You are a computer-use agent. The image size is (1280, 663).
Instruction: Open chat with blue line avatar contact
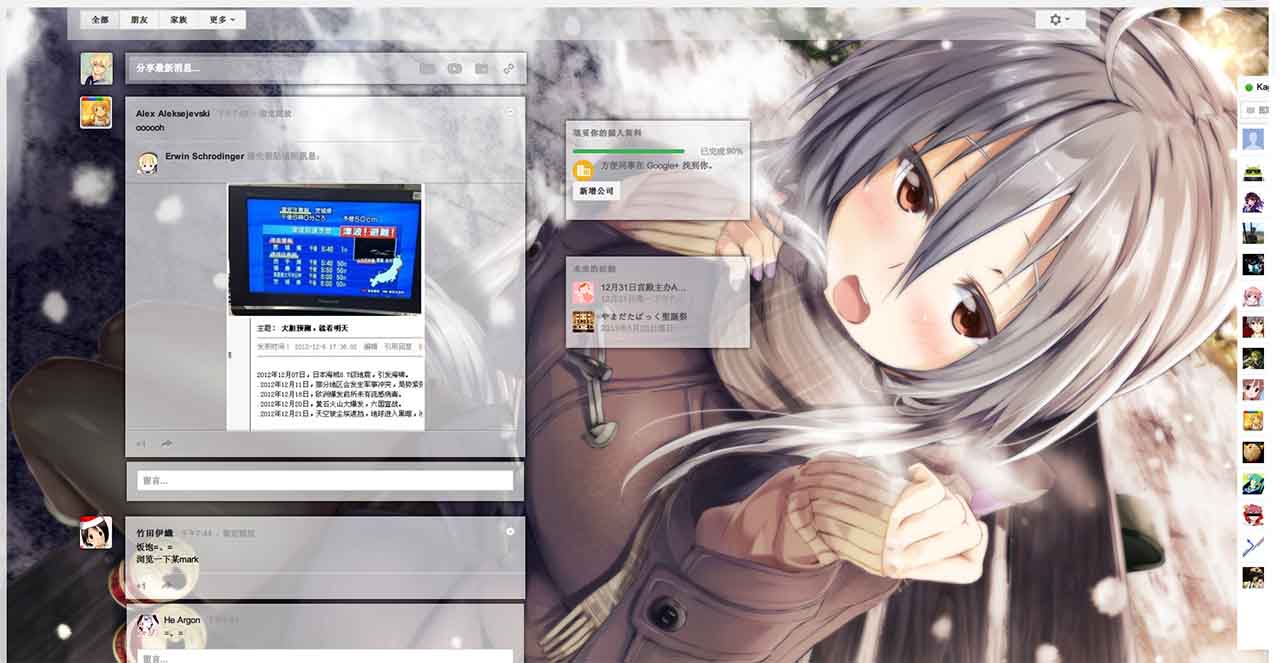(1253, 547)
